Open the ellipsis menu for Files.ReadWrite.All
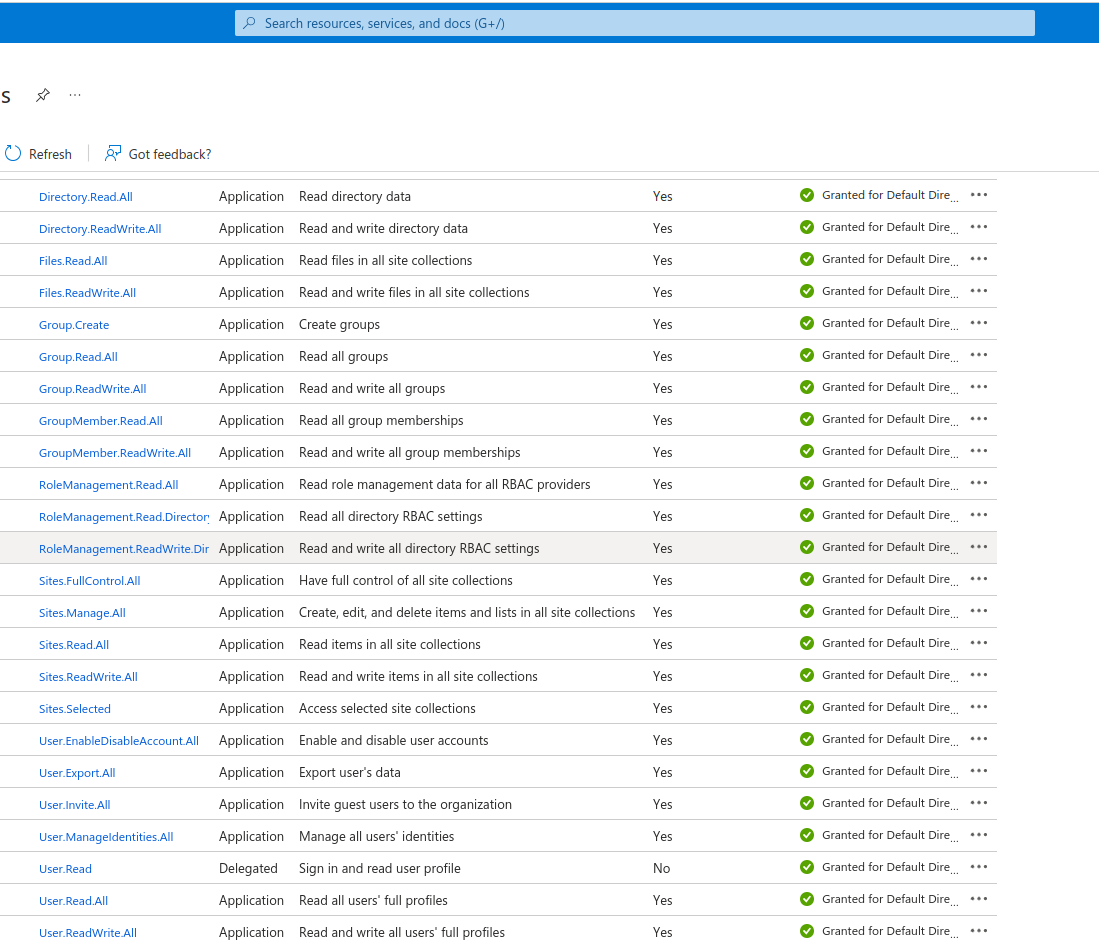The height and width of the screenshot is (944, 1099). (979, 291)
